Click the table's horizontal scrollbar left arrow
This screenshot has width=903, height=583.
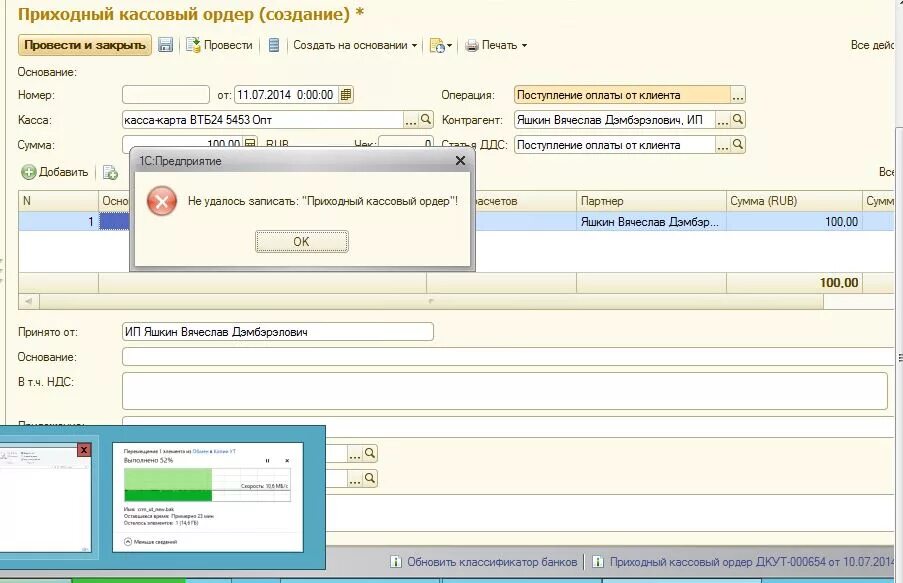pyautogui.click(x=29, y=301)
